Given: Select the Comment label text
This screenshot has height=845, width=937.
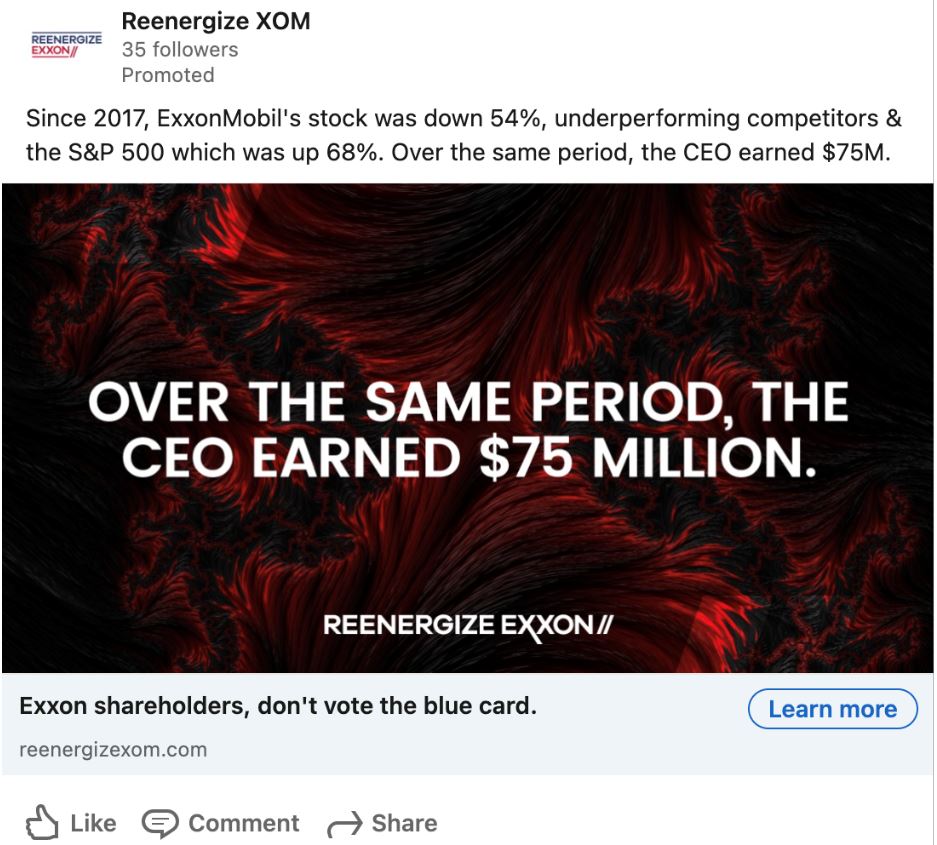Looking at the screenshot, I should (243, 823).
